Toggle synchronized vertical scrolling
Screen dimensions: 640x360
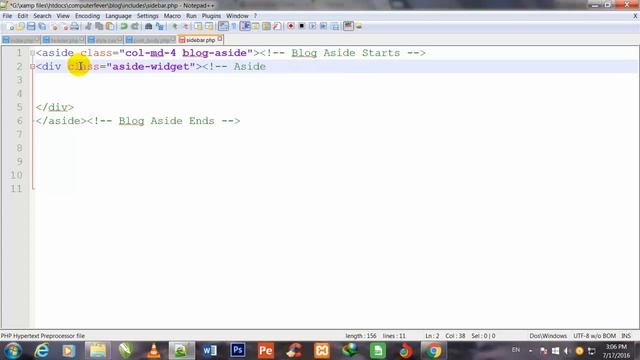(198, 27)
